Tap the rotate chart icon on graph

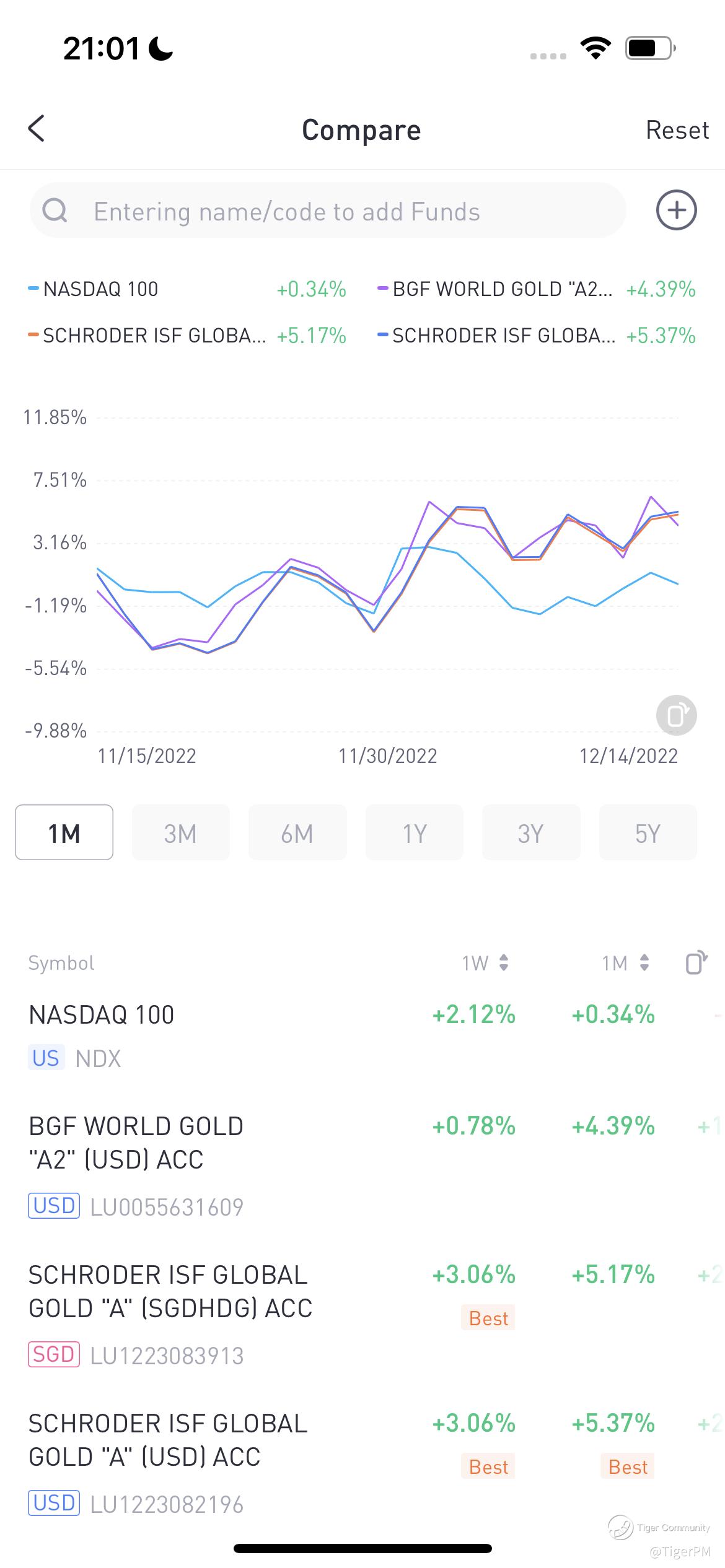coord(676,715)
